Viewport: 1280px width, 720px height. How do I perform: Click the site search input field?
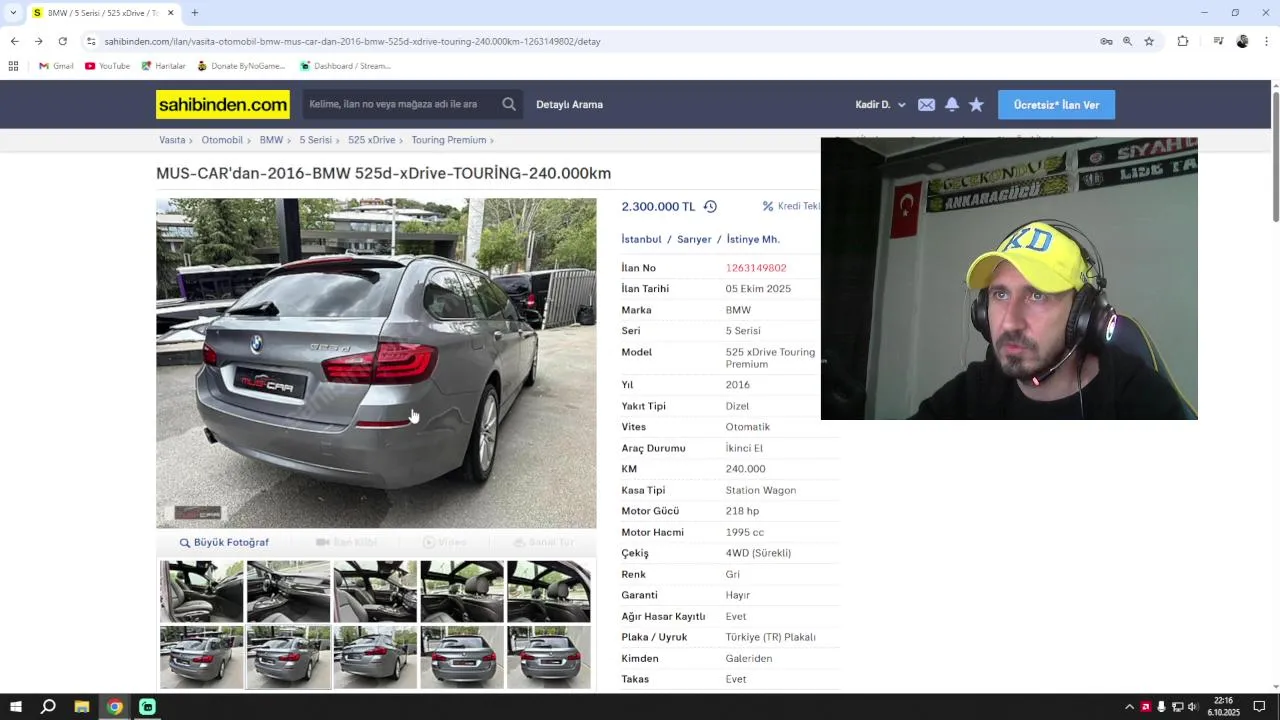pos(400,104)
